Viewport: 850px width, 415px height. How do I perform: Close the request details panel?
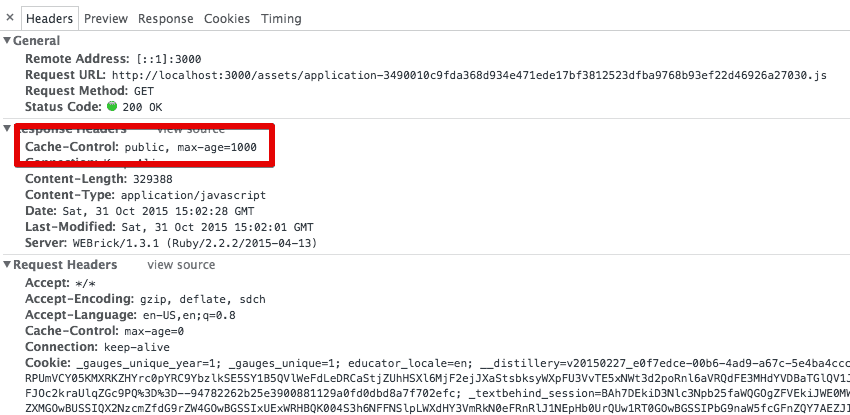(x=10, y=18)
